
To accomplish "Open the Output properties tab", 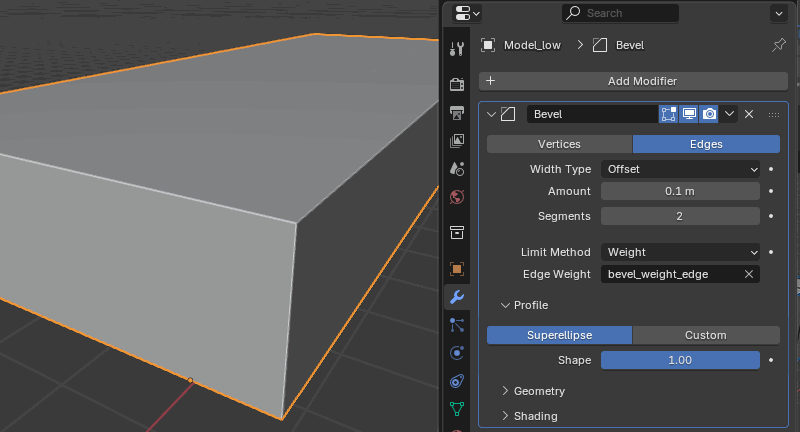I will click(x=457, y=113).
